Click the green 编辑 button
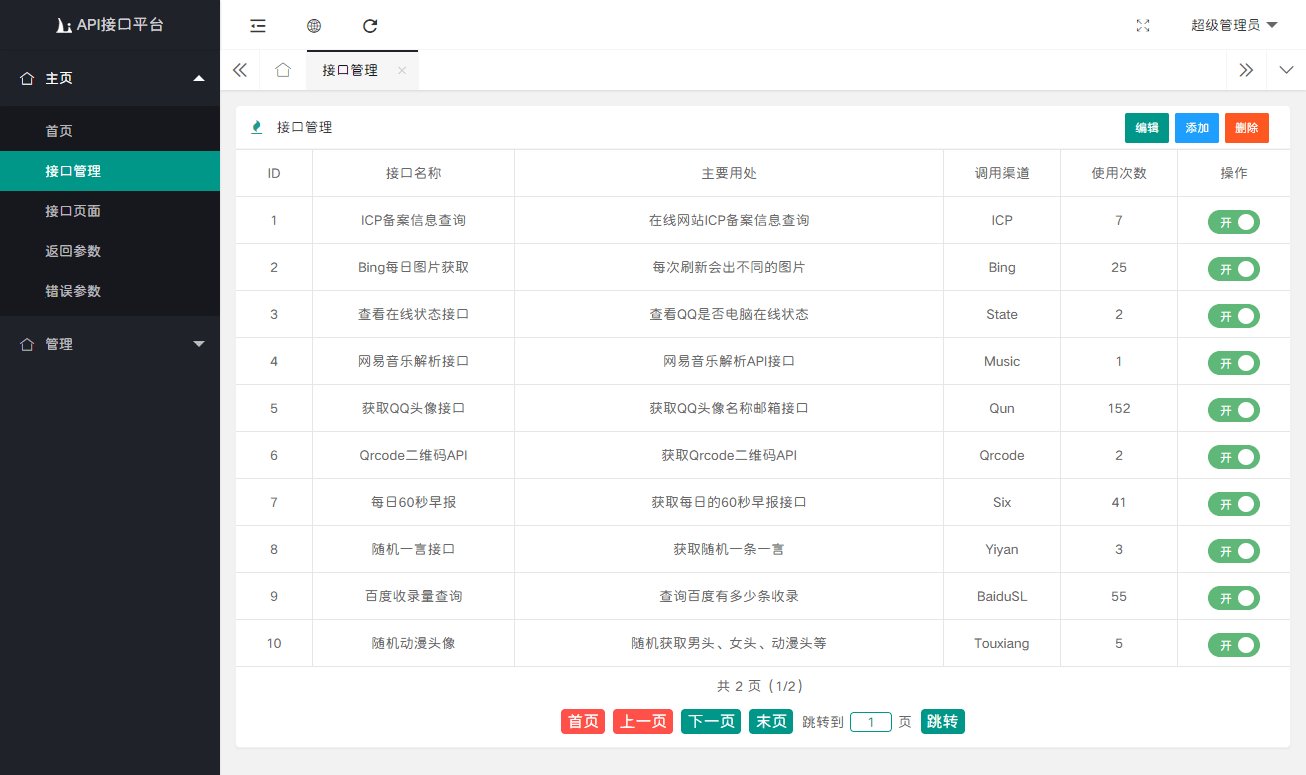 point(1147,128)
